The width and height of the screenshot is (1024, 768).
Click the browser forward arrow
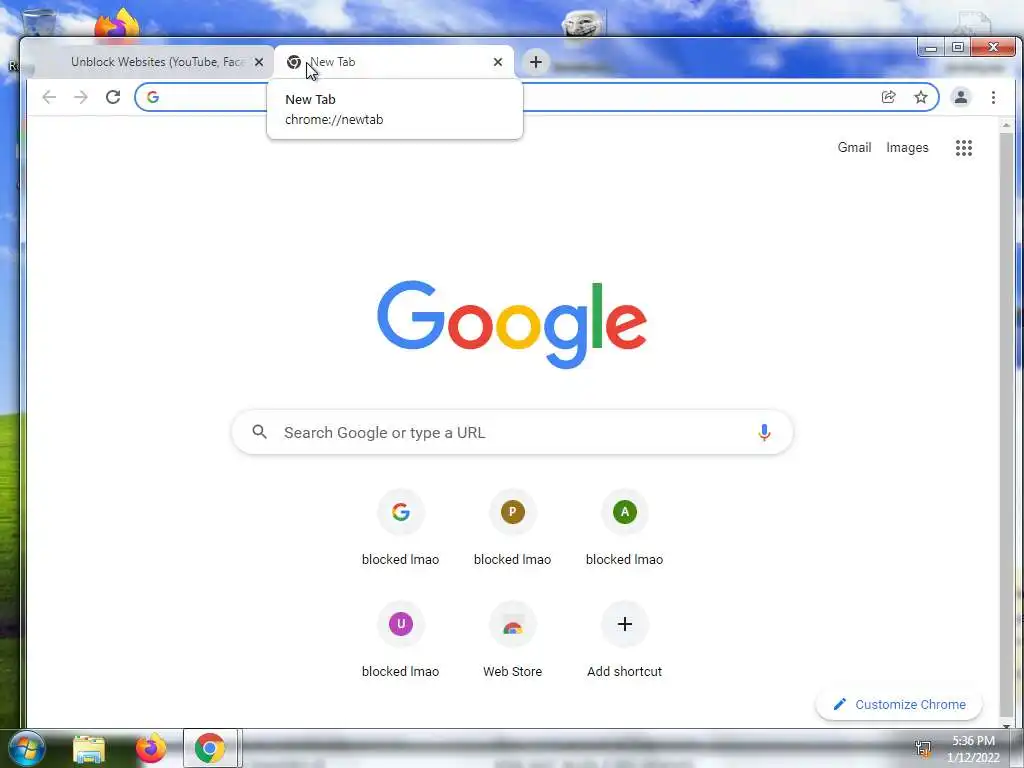coord(80,97)
